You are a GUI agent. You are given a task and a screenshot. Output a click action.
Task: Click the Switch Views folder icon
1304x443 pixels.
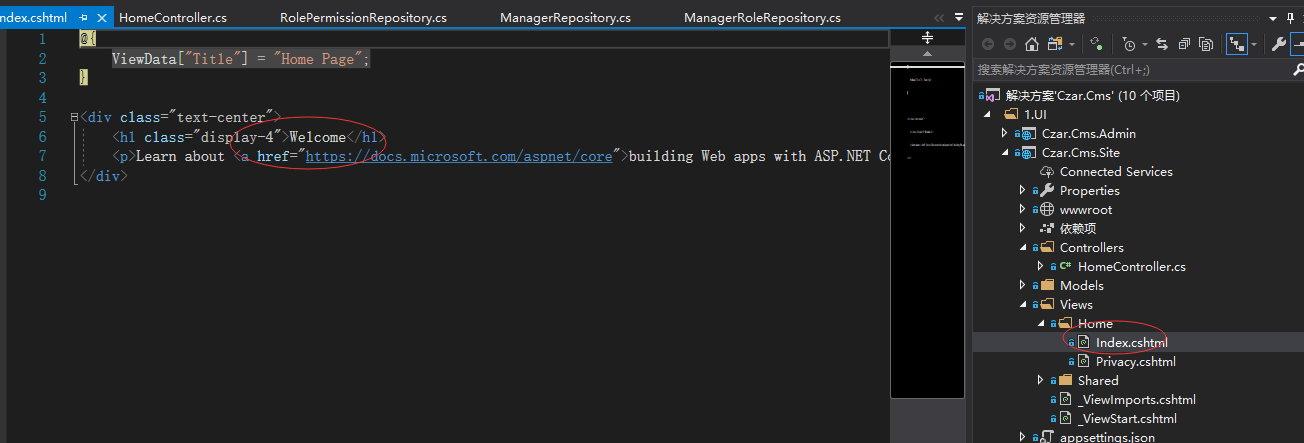pos(1054,44)
